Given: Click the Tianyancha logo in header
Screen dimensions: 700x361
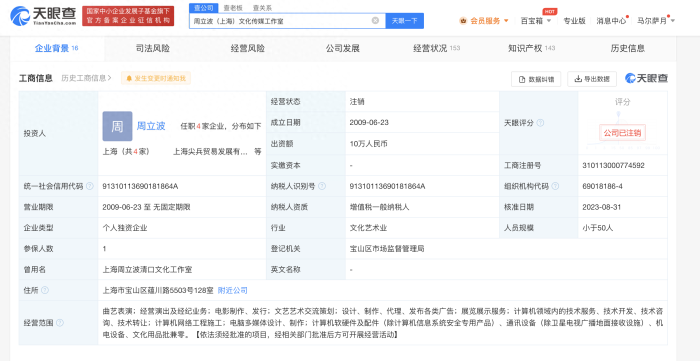Looking at the screenshot, I should [43, 16].
